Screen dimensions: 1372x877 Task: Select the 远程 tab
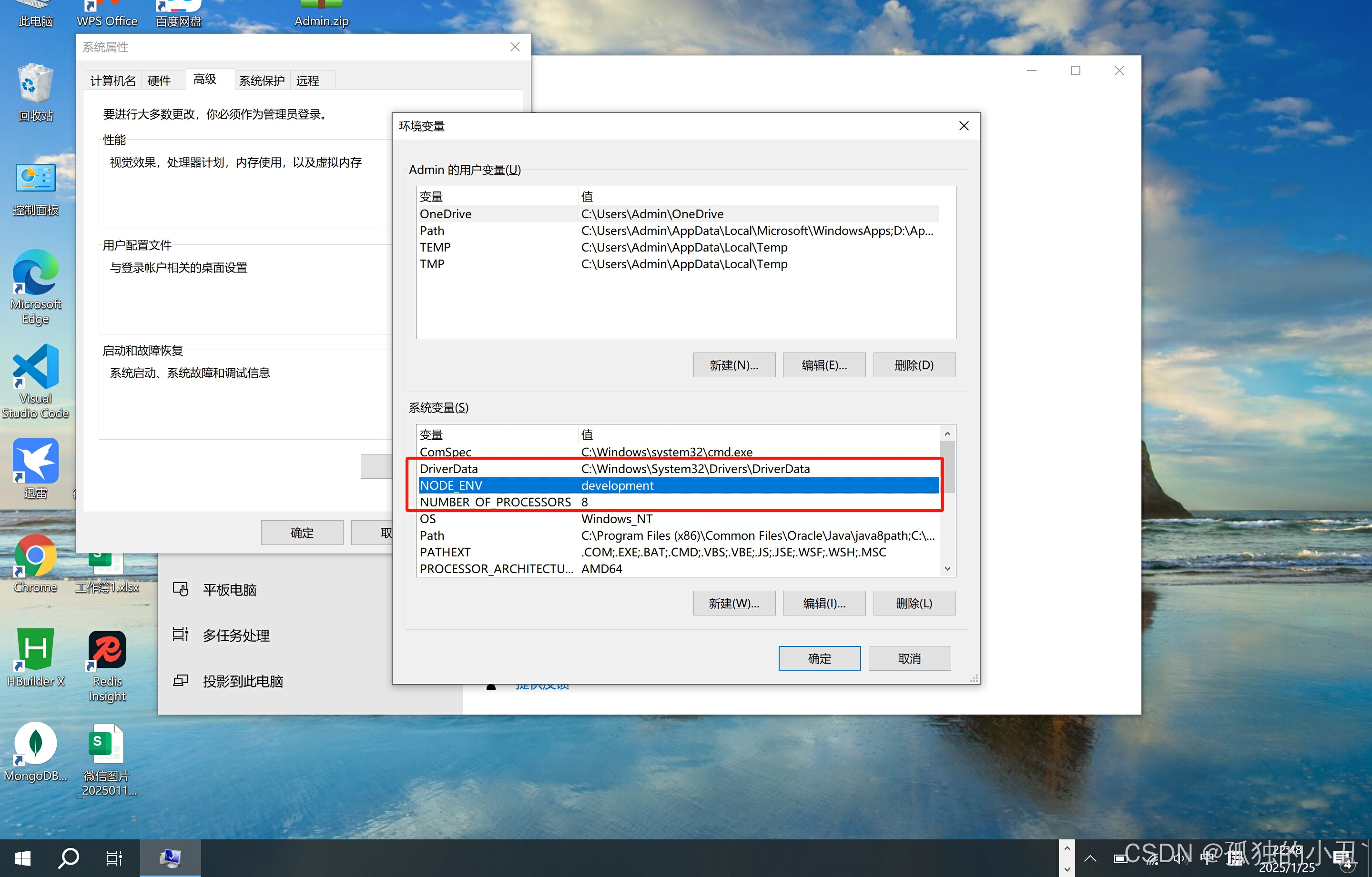(x=308, y=81)
